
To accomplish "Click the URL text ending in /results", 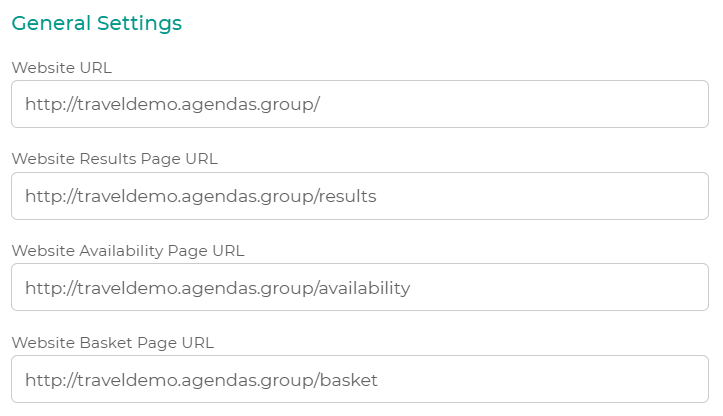I will click(200, 196).
